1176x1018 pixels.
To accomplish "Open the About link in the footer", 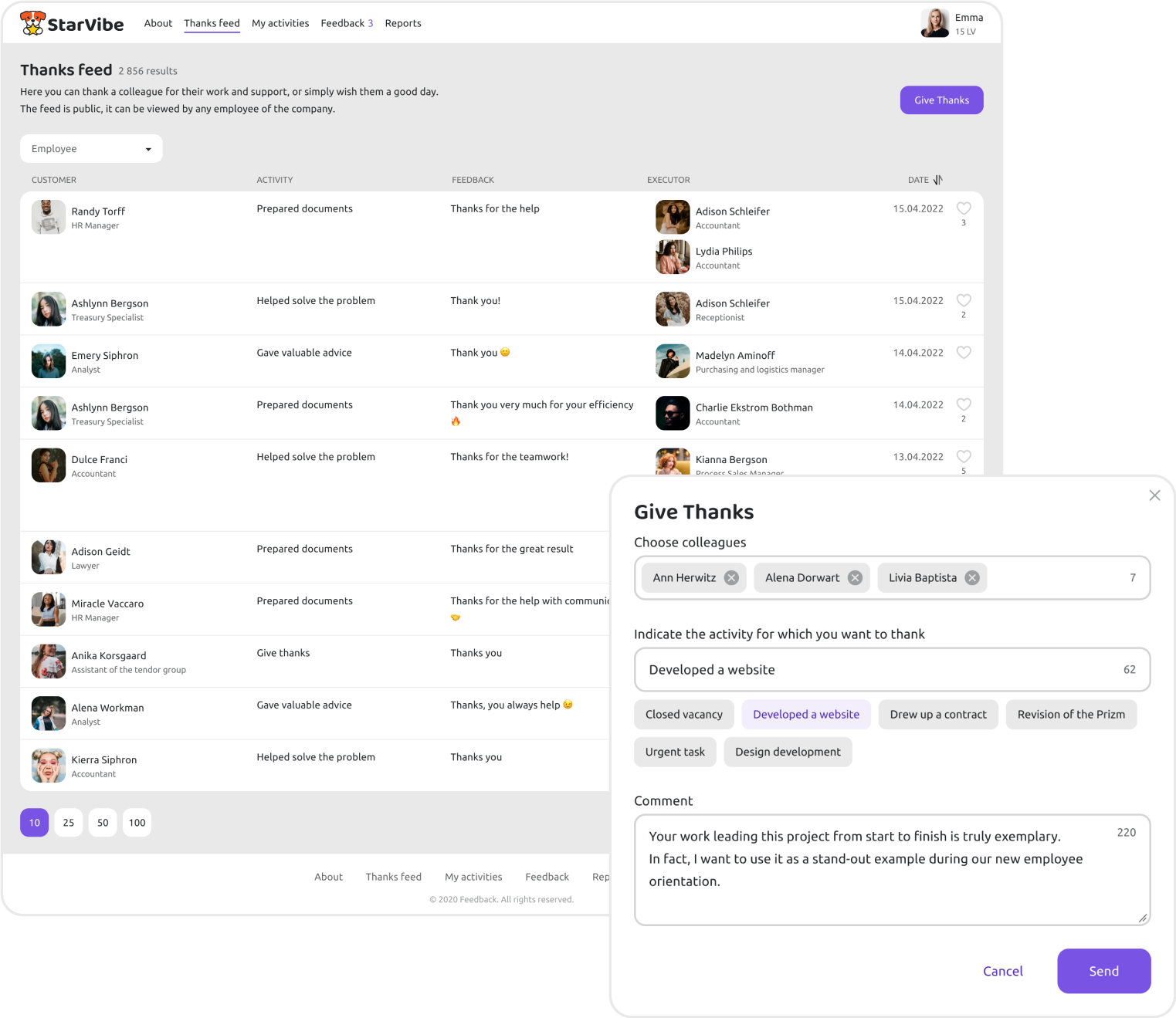I will (x=328, y=877).
